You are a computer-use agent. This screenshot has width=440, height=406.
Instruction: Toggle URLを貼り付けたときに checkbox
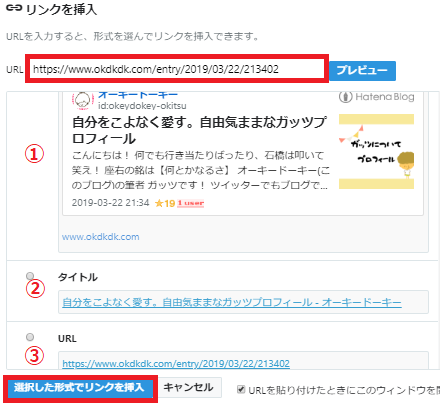(241, 389)
